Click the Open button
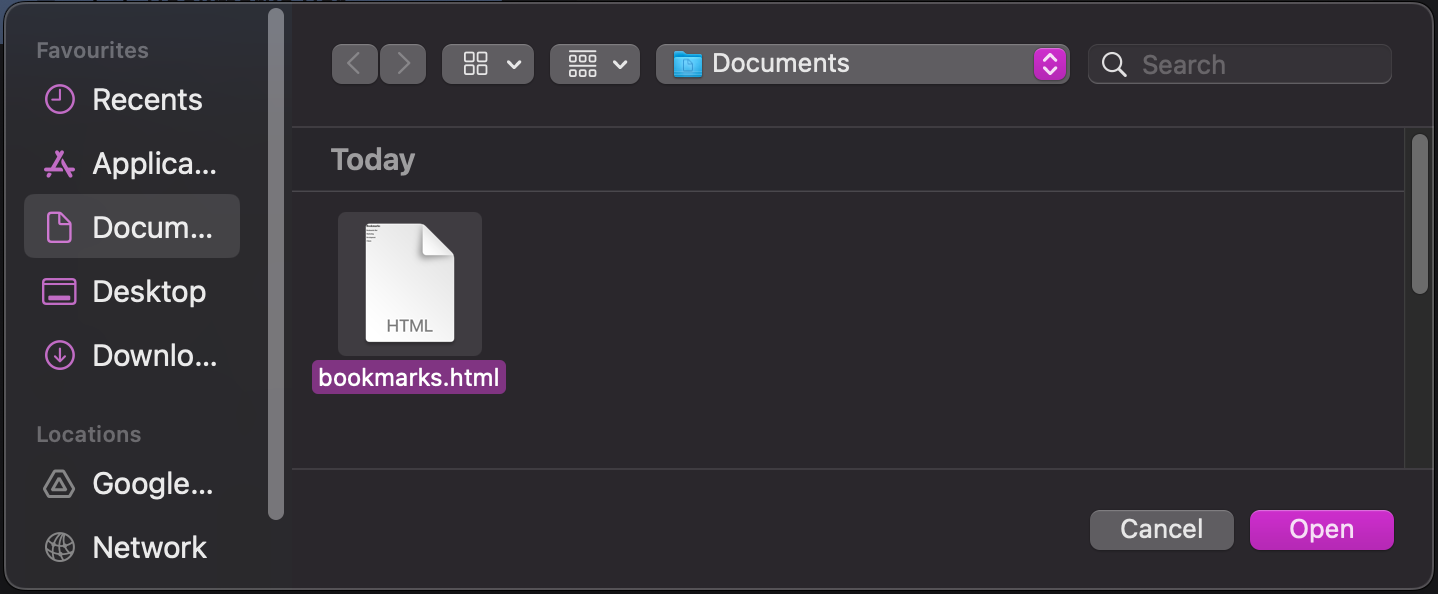Image resolution: width=1438 pixels, height=594 pixels. coord(1321,529)
